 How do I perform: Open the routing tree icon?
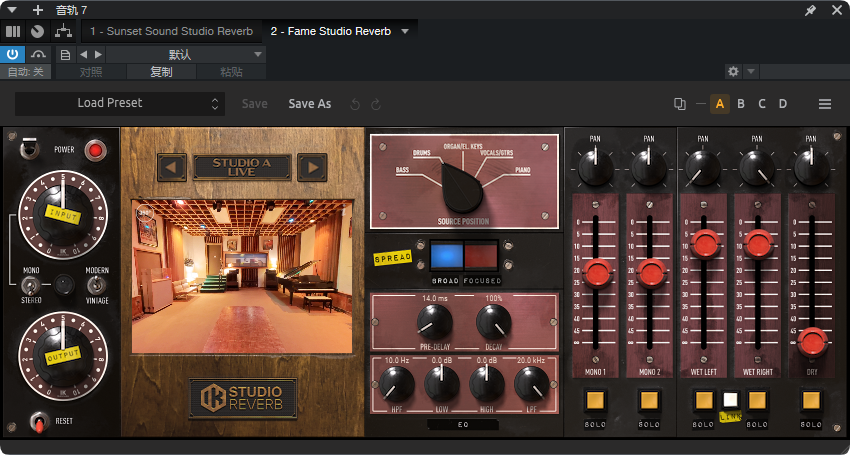tap(63, 31)
